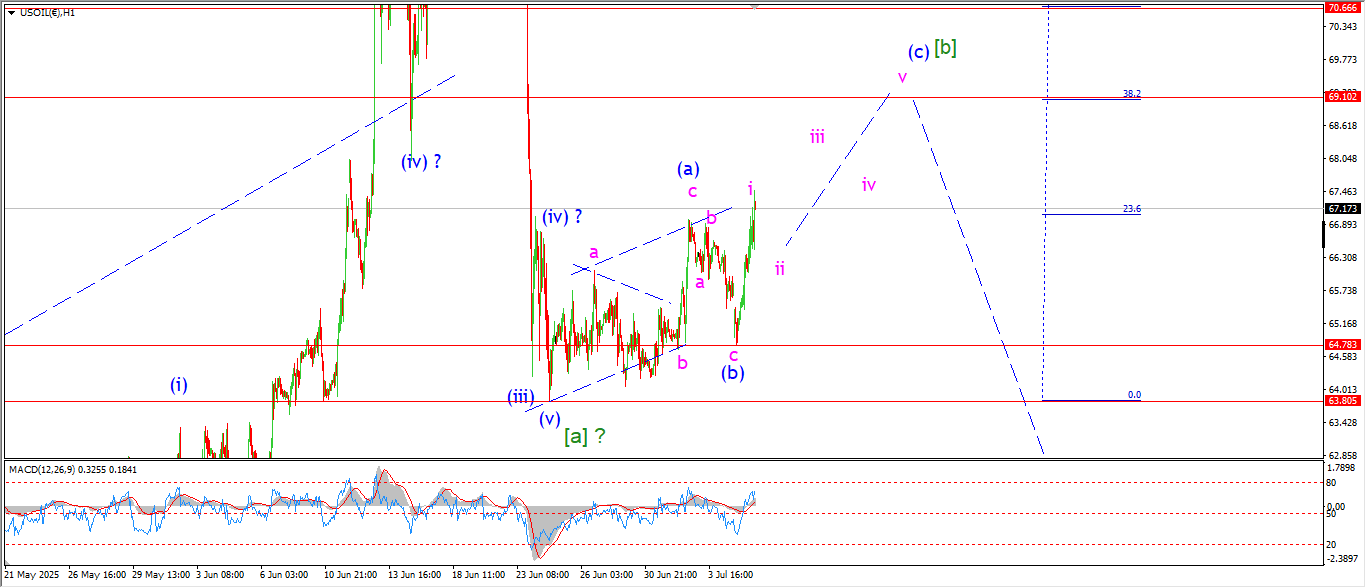
Task: Select the magenta v wave label
Action: coord(902,77)
